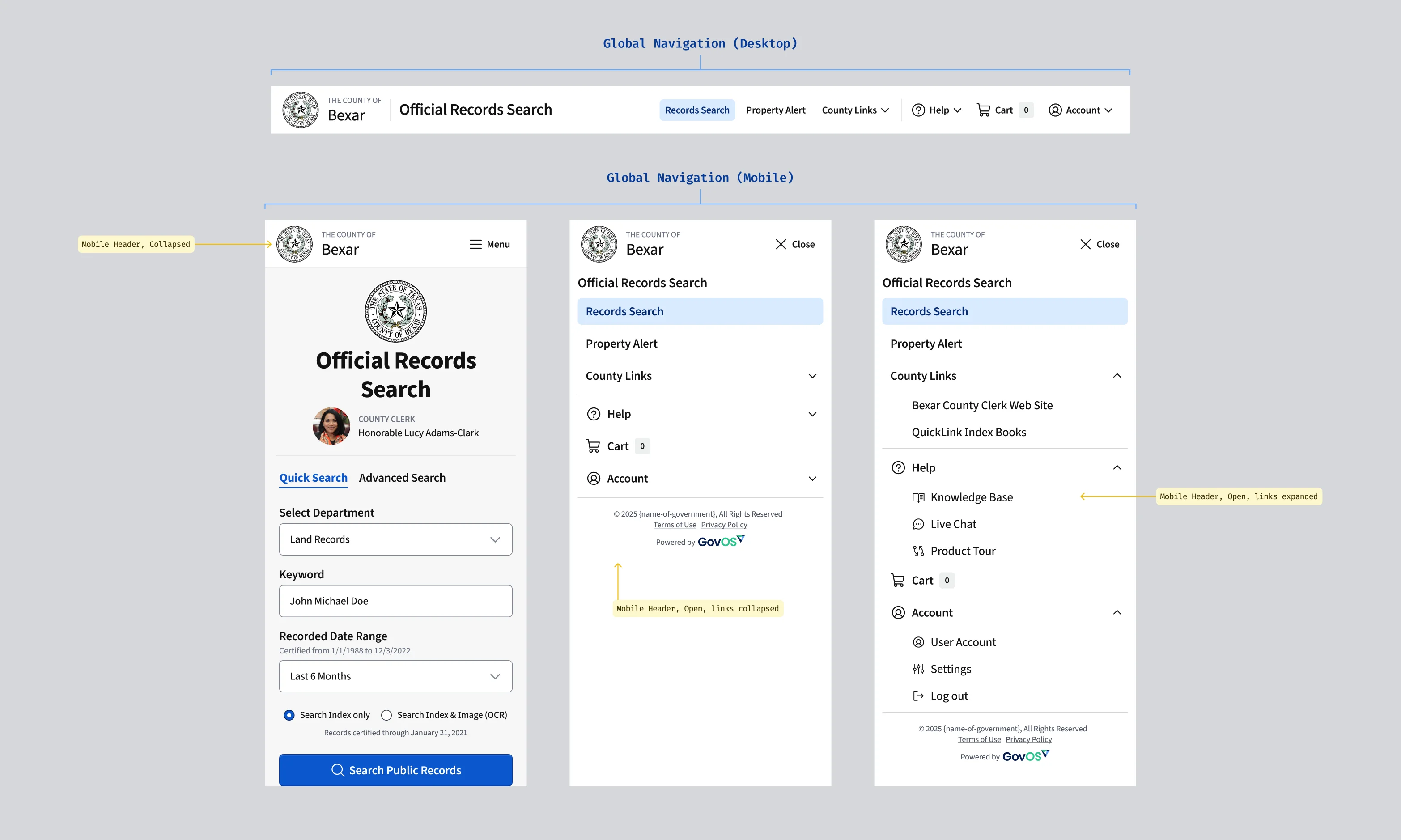Click the Settings icon under Account
Viewport: 1401px width, 840px height.
[x=918, y=669]
